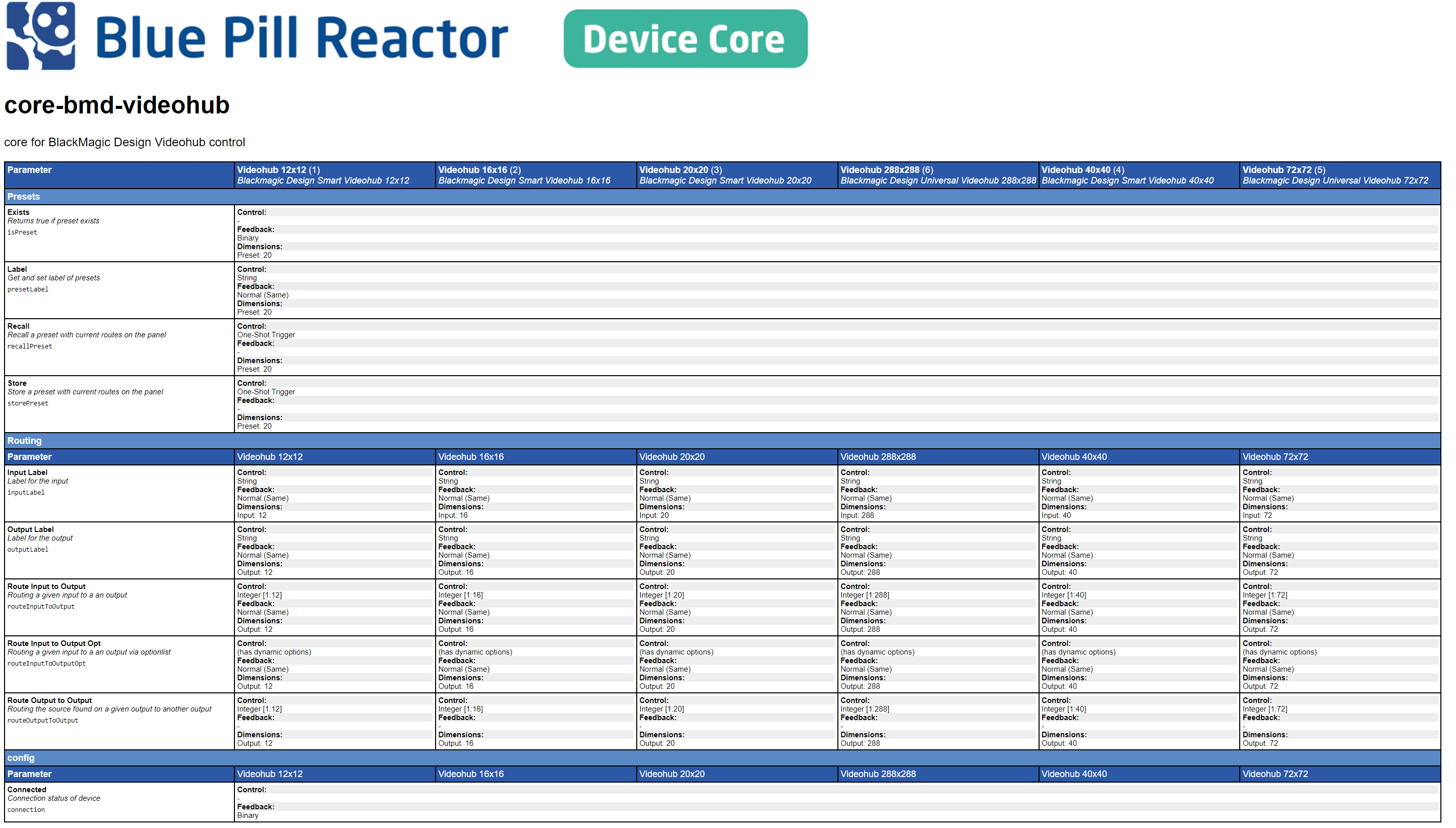The height and width of the screenshot is (828, 1456).
Task: Click 'Recall a preset with current routes' description
Action: click(x=86, y=335)
